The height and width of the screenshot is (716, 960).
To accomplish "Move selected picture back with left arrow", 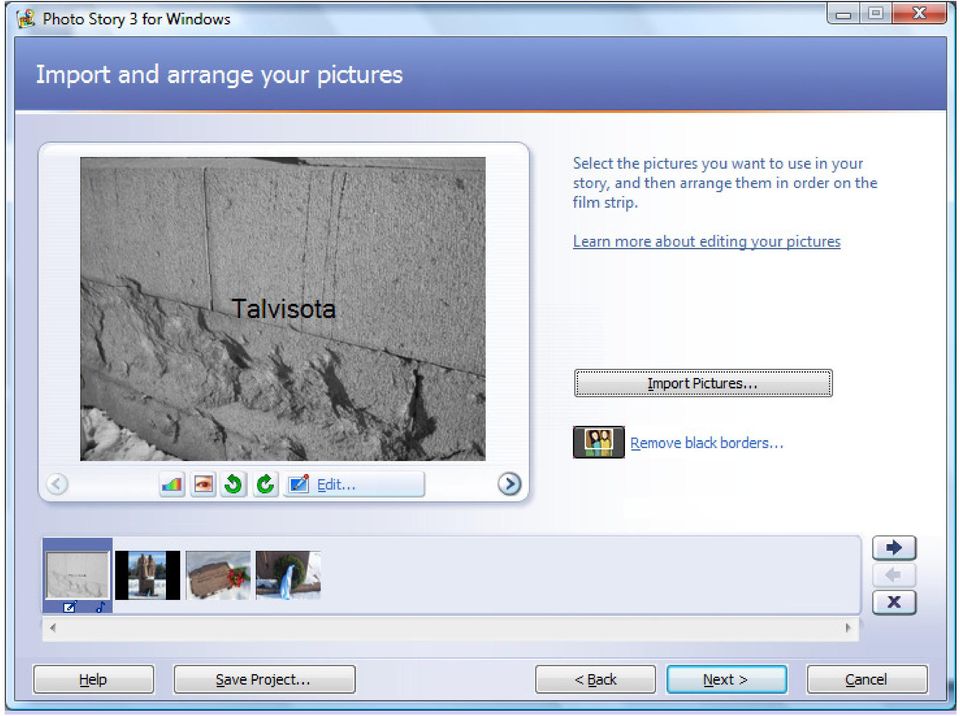I will 894,575.
